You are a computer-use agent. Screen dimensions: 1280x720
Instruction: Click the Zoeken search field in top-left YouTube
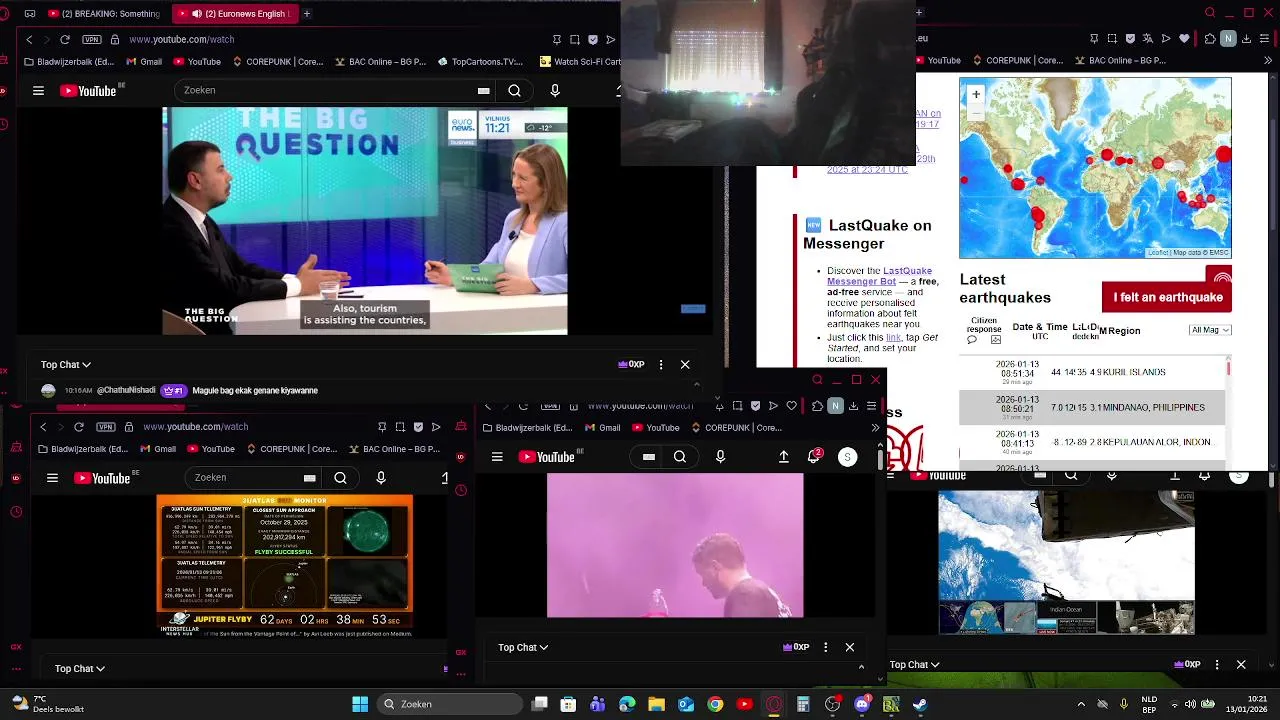tap(325, 91)
